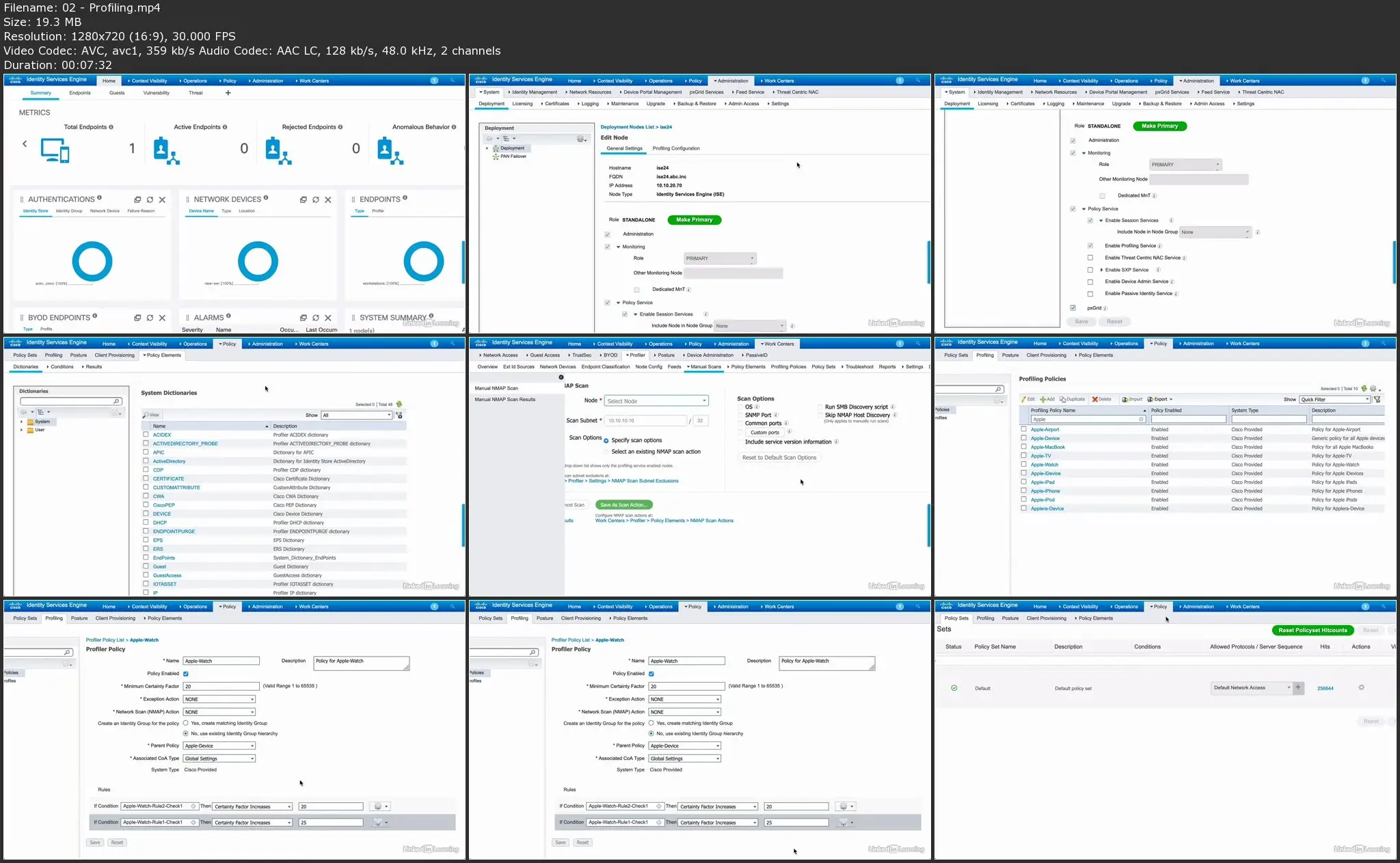Open the gear menu in the Deployment tree panel

click(582, 139)
